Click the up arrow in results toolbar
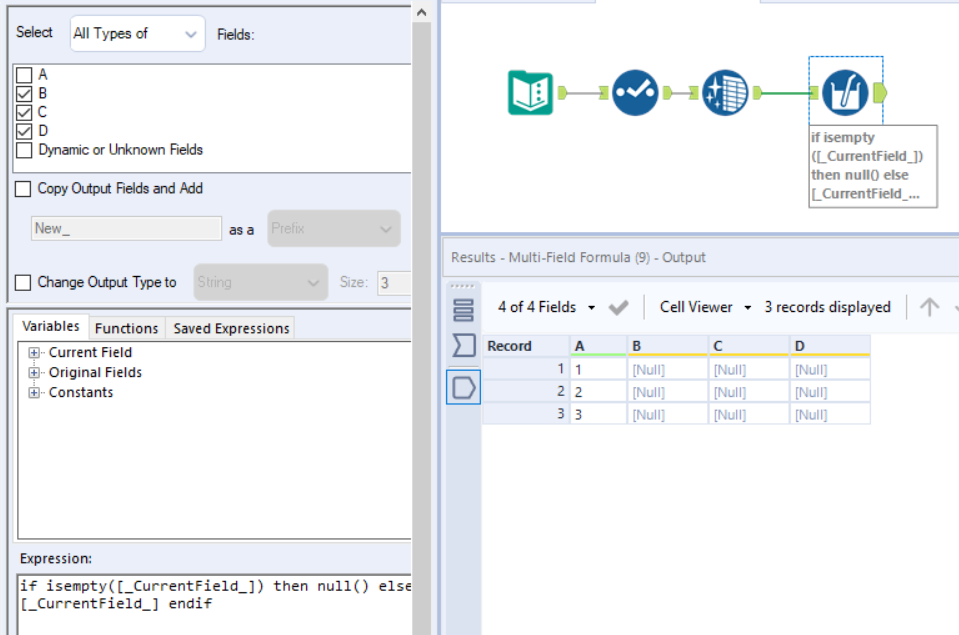The height and width of the screenshot is (635, 959). [x=929, y=307]
